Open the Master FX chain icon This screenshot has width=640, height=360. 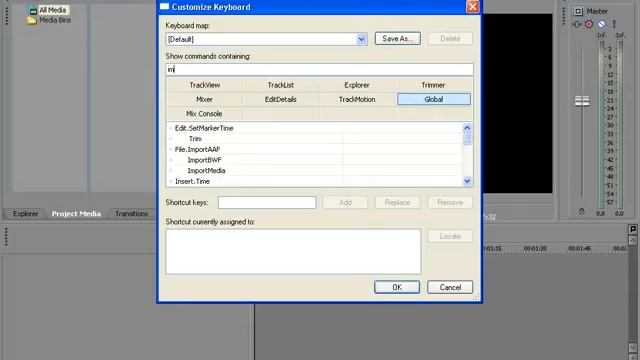(x=577, y=24)
